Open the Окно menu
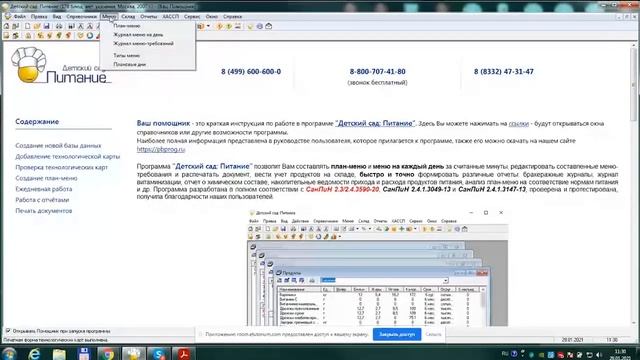The width and height of the screenshot is (640, 360). click(x=211, y=17)
